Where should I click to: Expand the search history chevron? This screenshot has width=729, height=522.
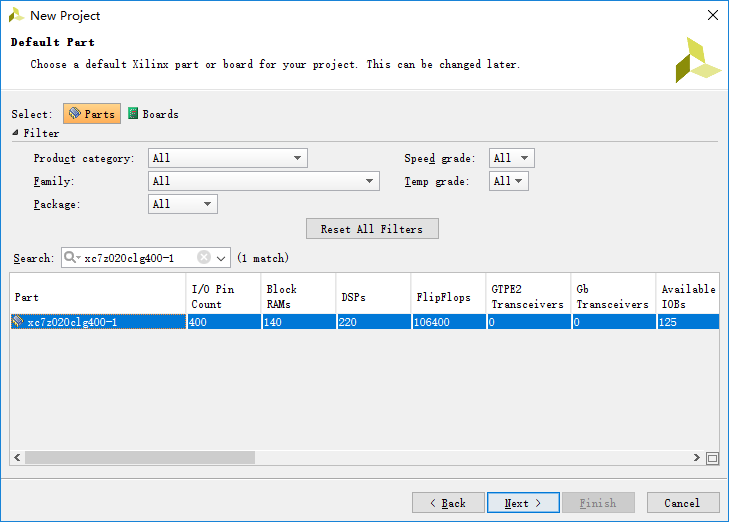[221, 258]
